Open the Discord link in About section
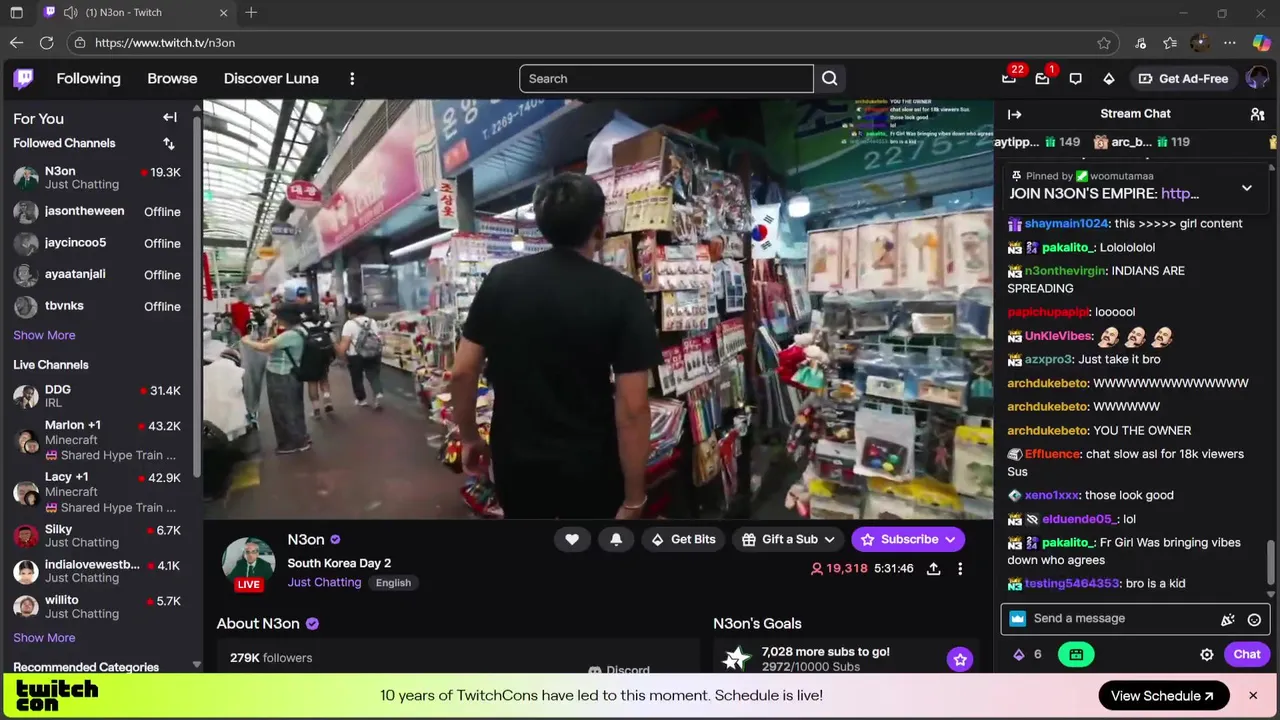Image resolution: width=1280 pixels, height=720 pixels. (619, 671)
